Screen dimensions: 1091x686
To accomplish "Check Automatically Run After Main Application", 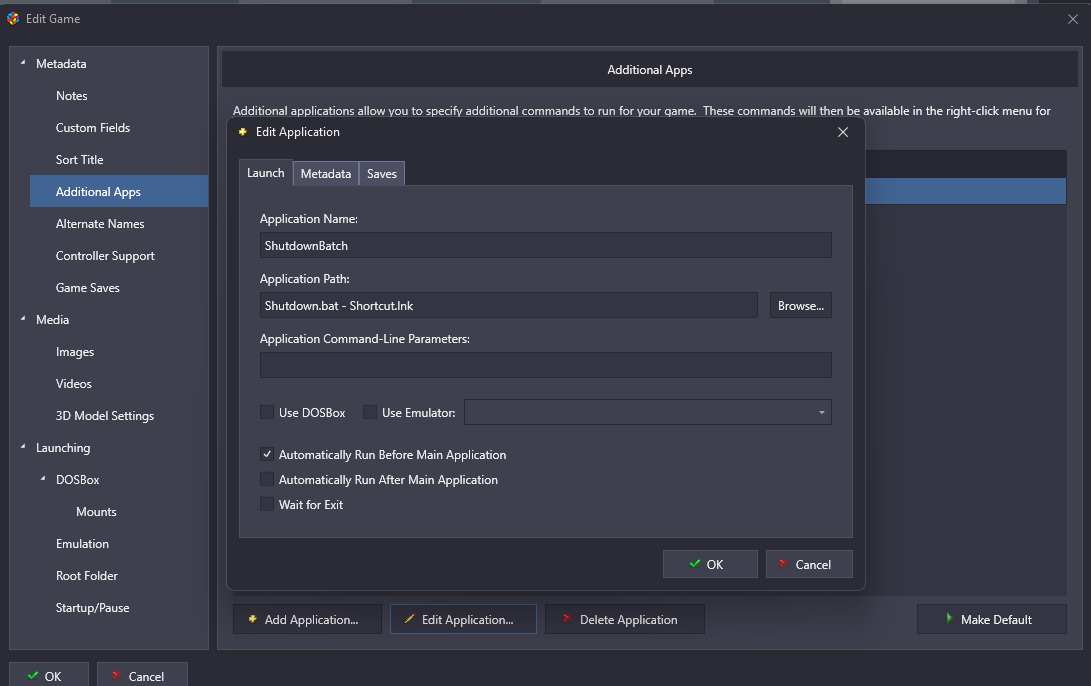I will tap(267, 480).
